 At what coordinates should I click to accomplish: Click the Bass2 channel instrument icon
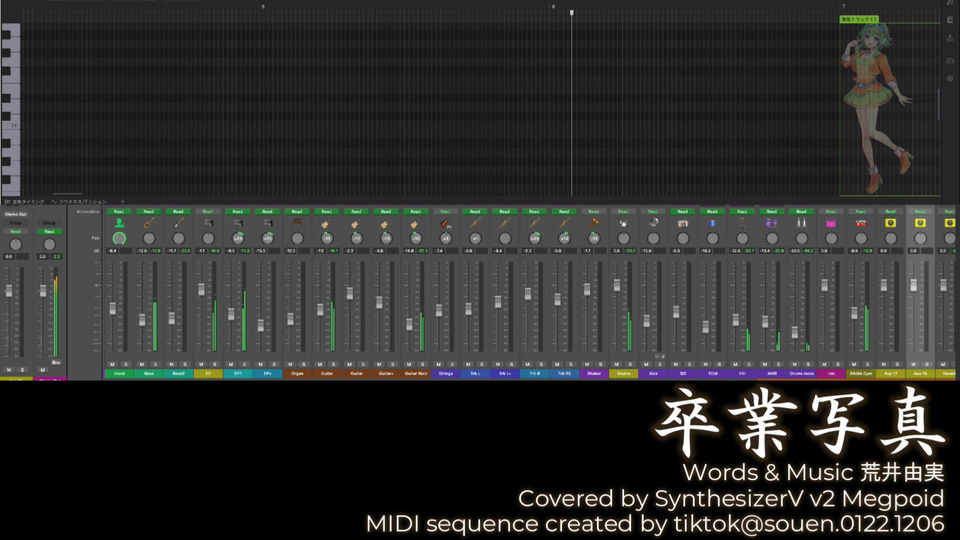pos(178,223)
